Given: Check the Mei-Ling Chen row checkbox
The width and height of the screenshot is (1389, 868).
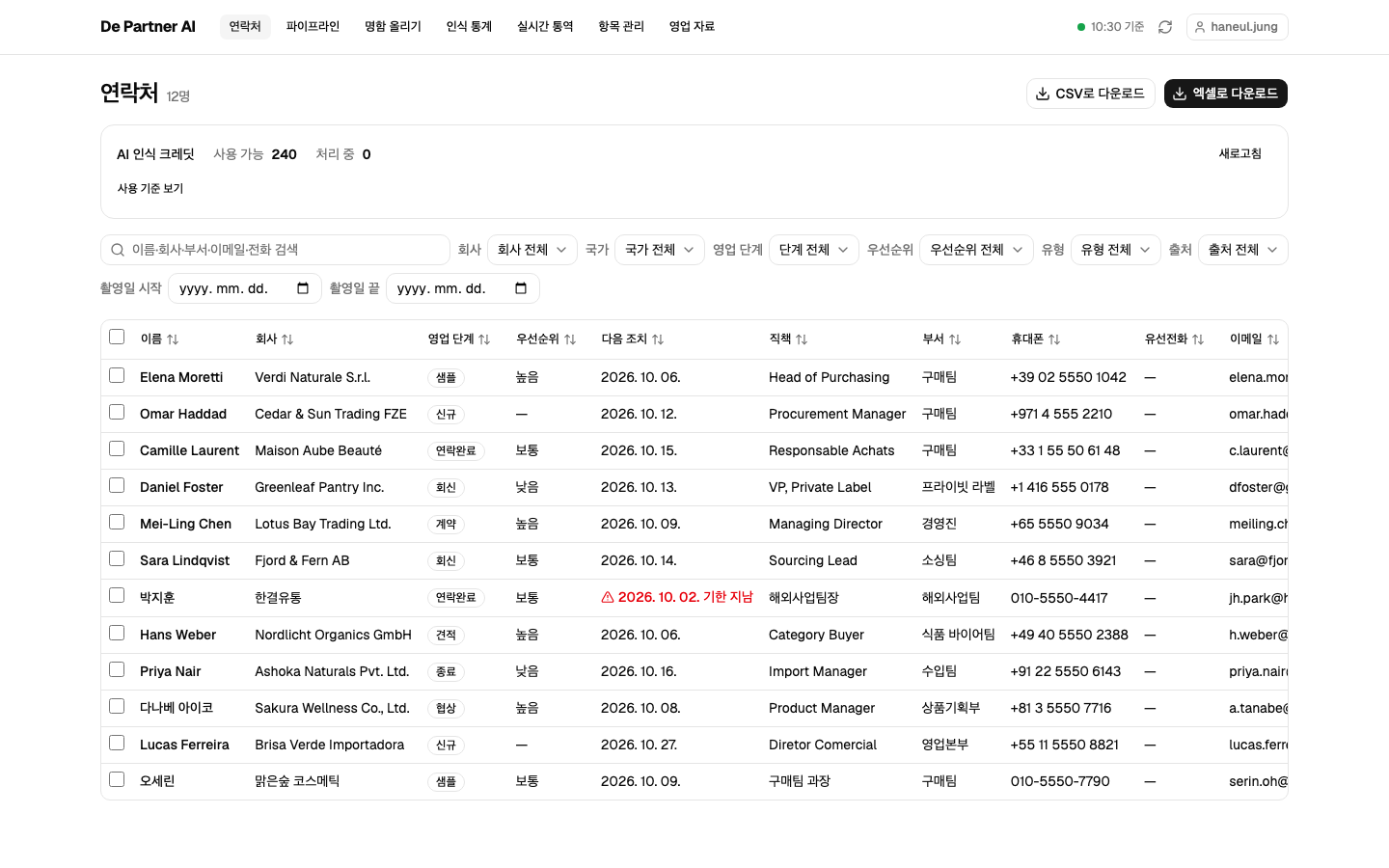Looking at the screenshot, I should pos(117,522).
